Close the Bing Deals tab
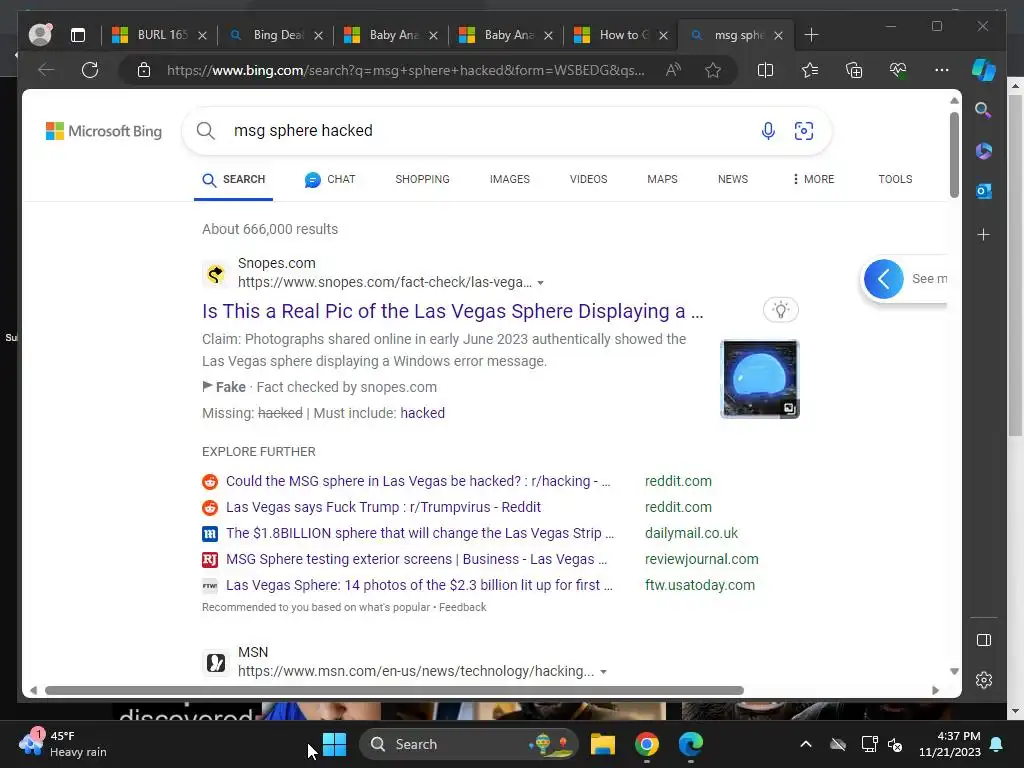 (x=318, y=35)
